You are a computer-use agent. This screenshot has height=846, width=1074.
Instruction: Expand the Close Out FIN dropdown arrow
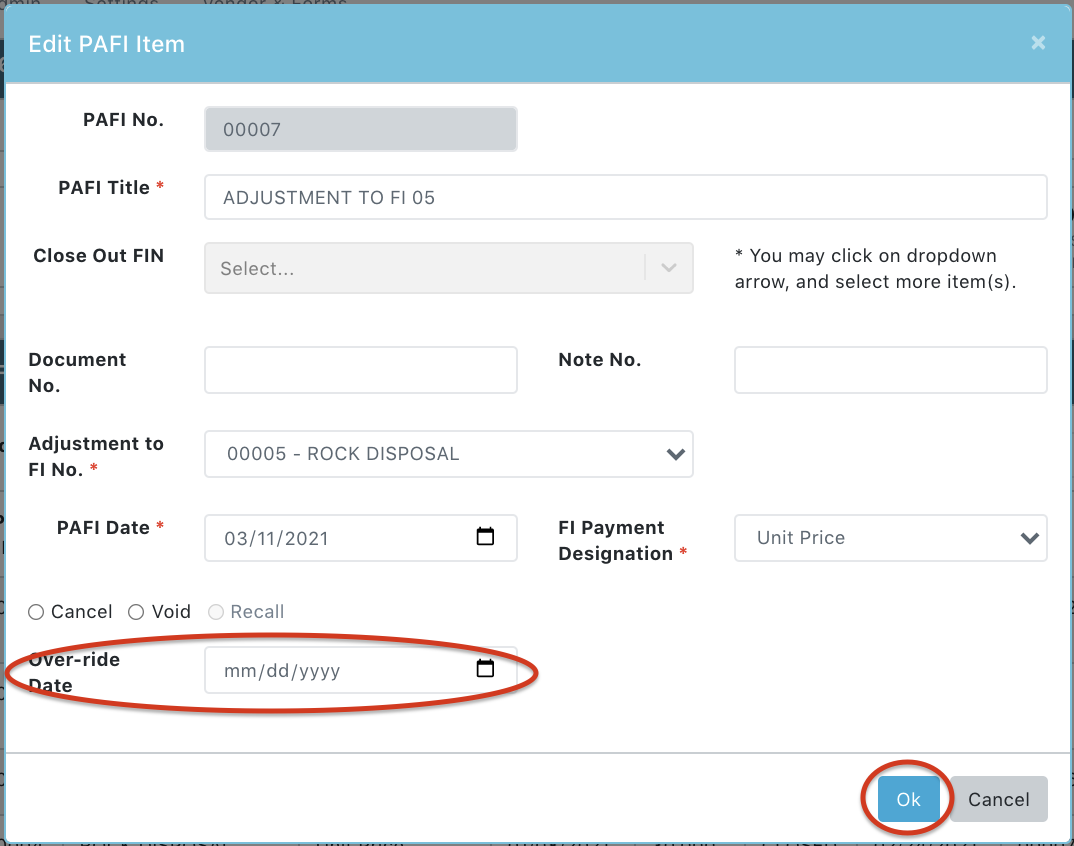pyautogui.click(x=669, y=268)
